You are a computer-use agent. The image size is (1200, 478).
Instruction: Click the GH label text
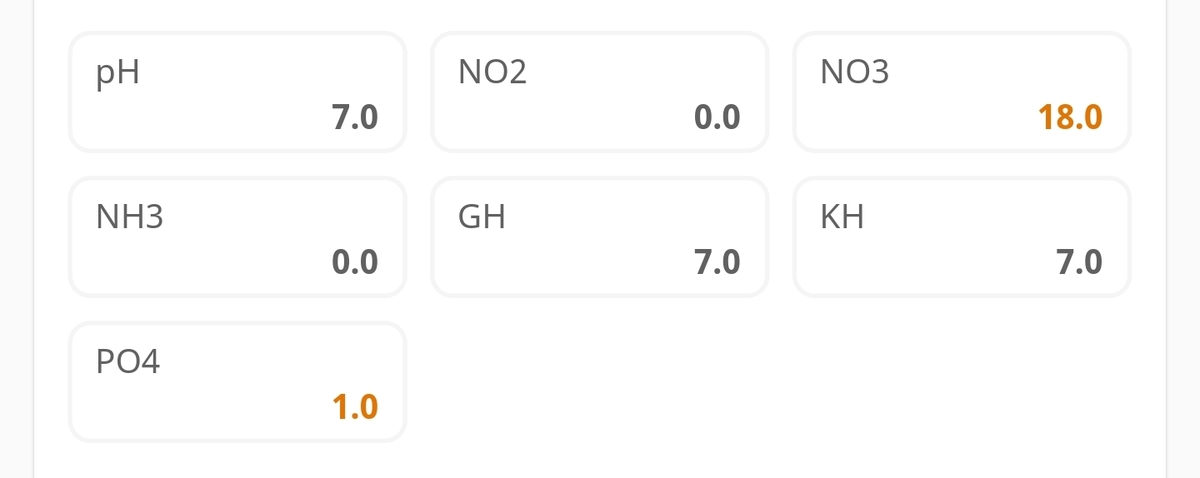point(482,217)
